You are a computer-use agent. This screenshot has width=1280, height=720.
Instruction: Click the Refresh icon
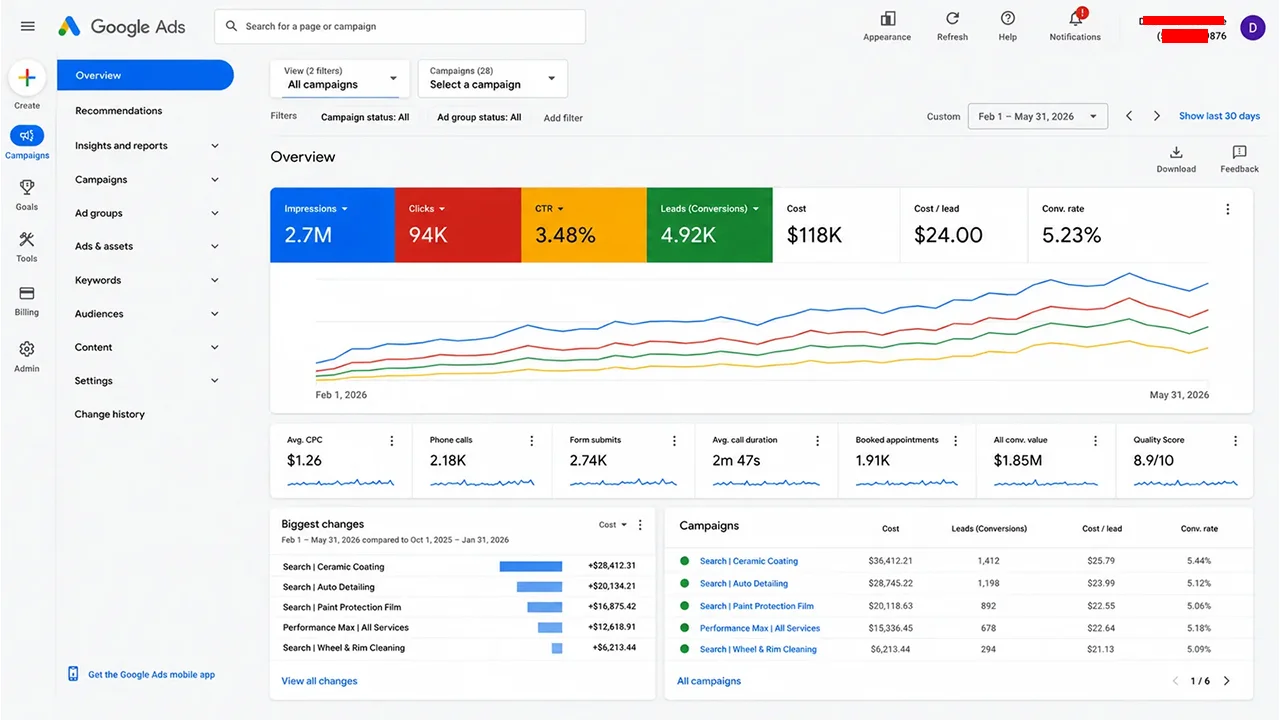click(952, 19)
